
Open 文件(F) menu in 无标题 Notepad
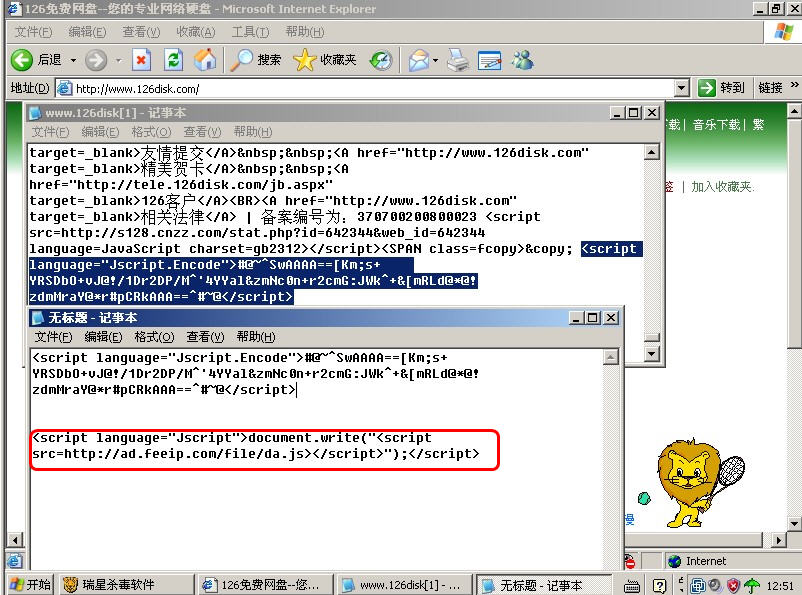(x=53, y=337)
